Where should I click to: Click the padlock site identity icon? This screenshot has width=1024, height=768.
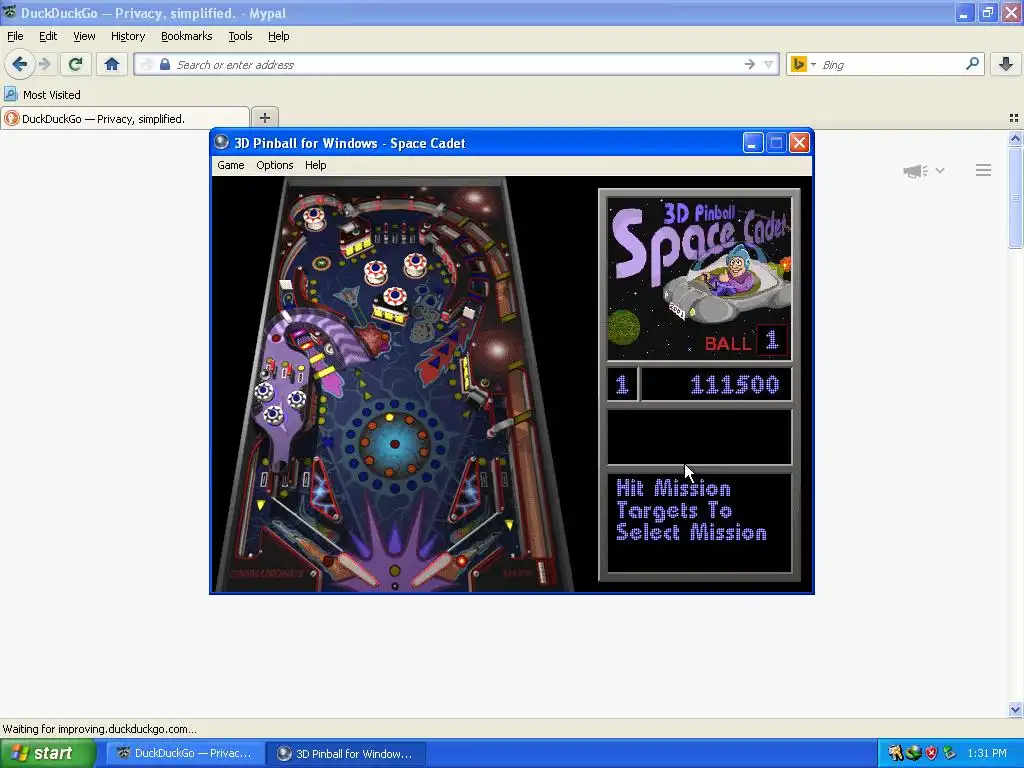[165, 64]
